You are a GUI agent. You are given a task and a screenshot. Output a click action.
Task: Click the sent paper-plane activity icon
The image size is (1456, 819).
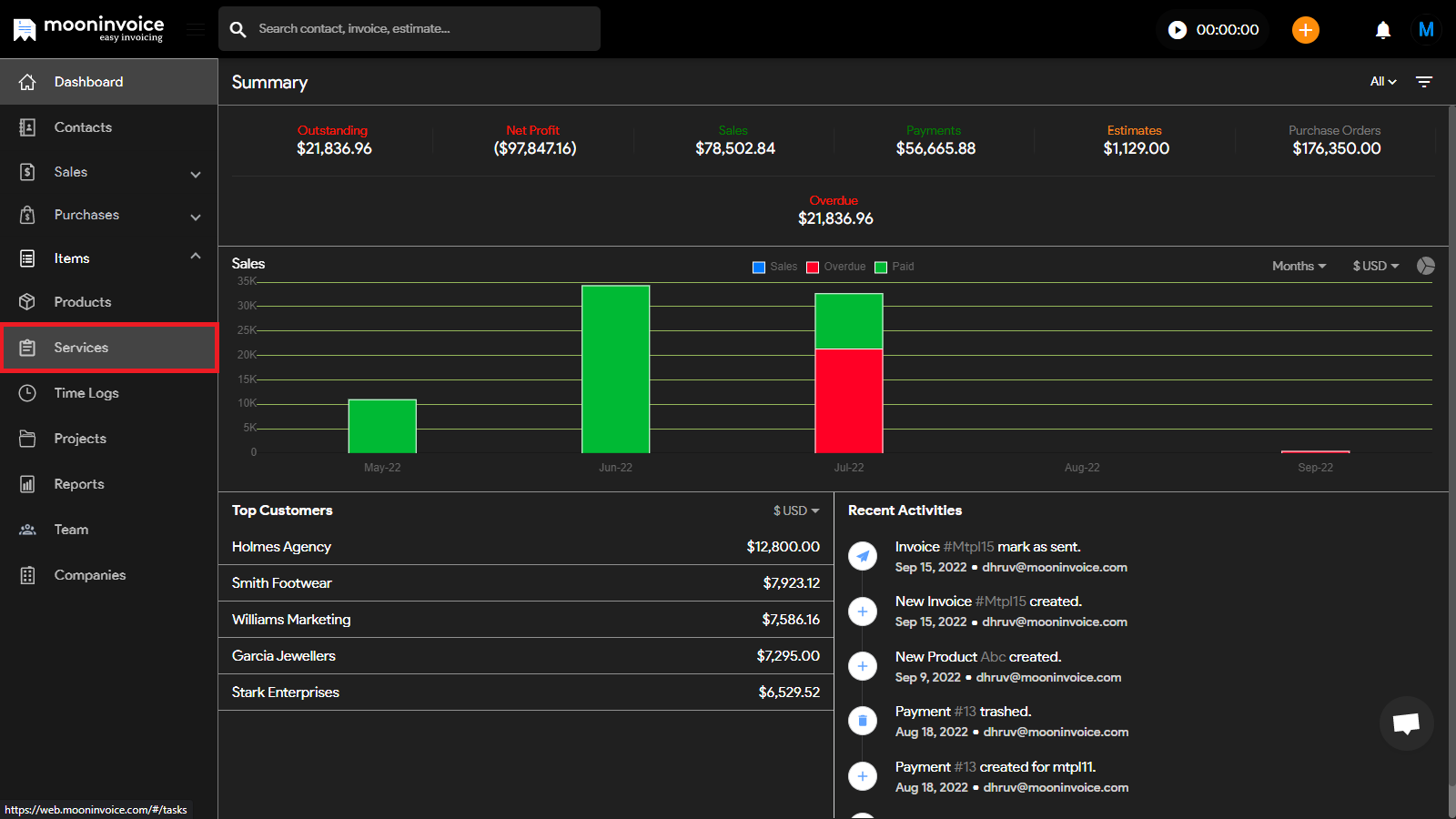863,555
